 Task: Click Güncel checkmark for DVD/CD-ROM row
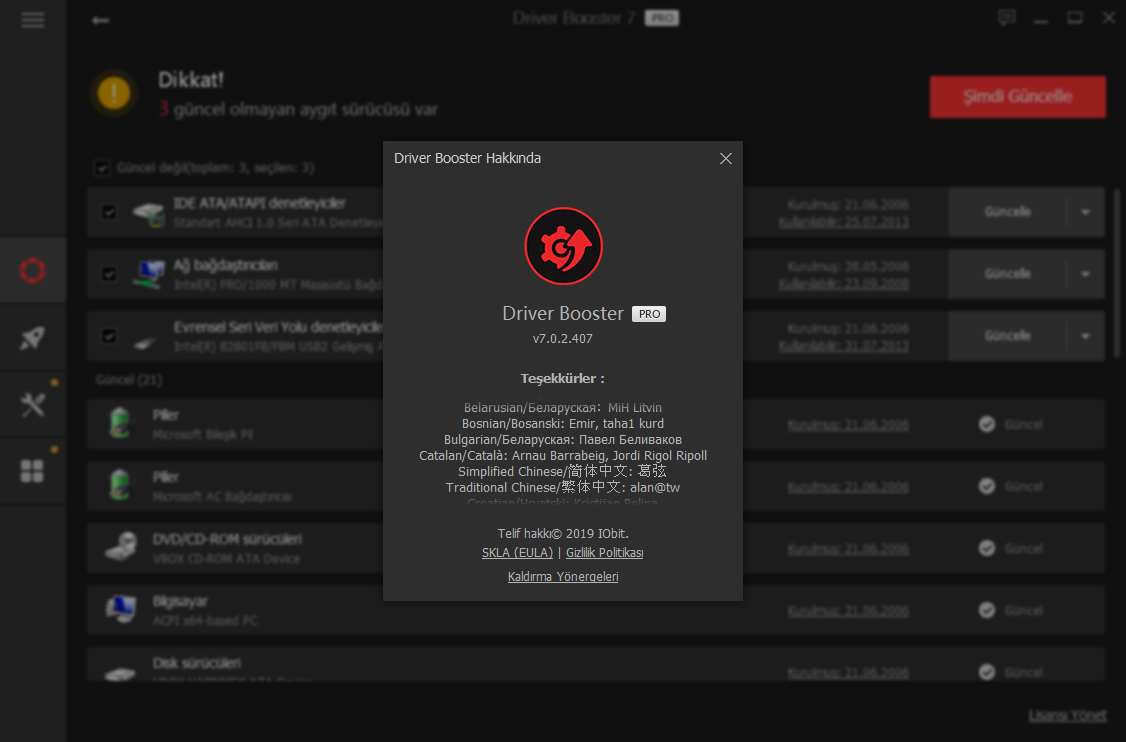point(987,548)
